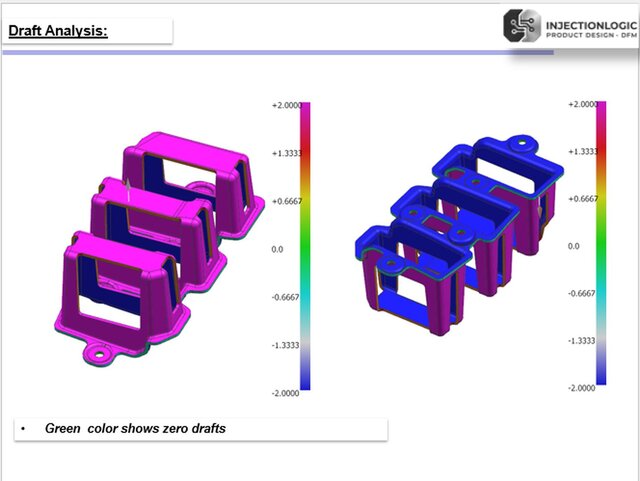
Task: Select the +2.0000 label on left scale
Action: pos(285,105)
